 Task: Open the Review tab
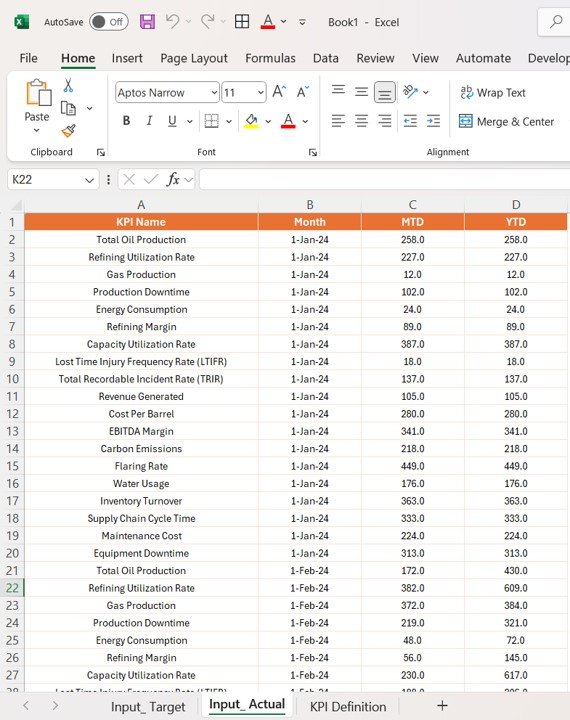[375, 58]
